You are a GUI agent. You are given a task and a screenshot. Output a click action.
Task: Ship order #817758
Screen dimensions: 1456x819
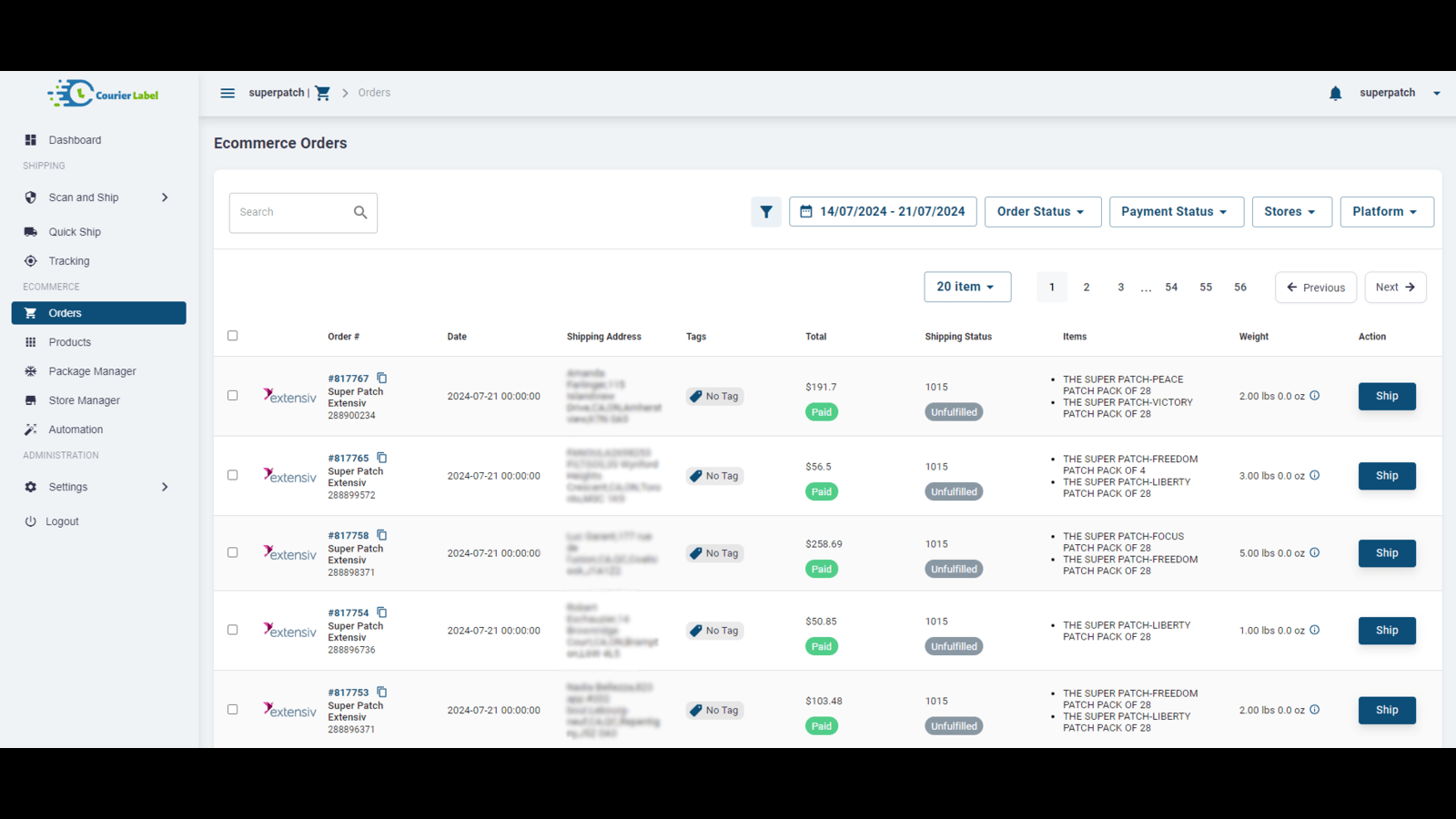1387,553
